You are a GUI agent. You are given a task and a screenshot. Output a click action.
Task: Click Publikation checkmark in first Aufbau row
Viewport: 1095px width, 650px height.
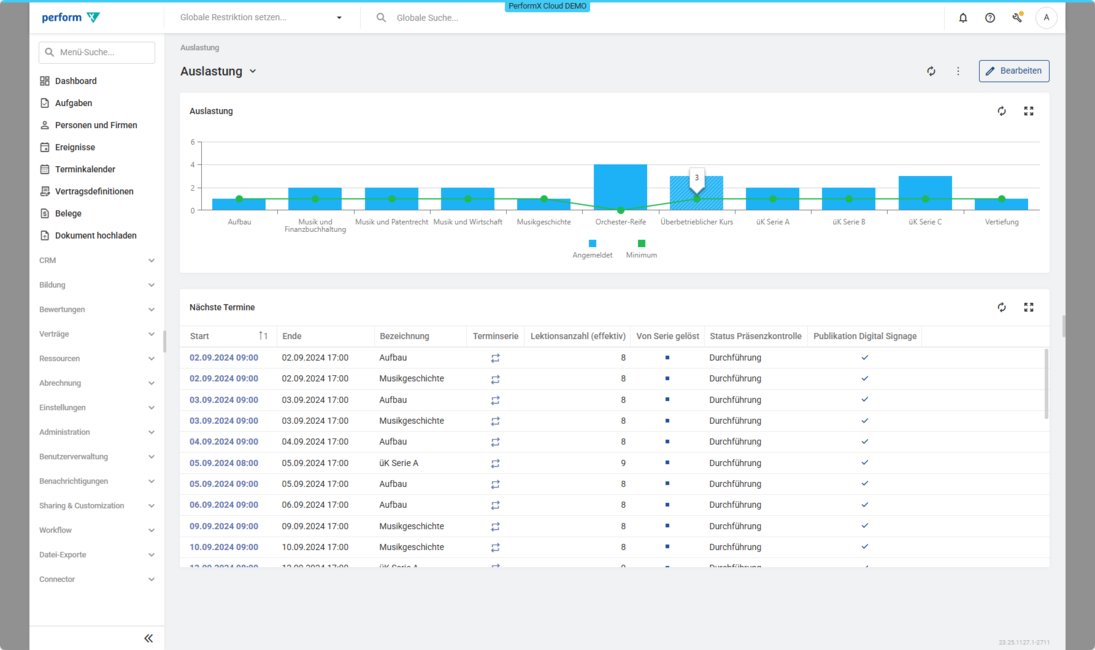tap(865, 357)
